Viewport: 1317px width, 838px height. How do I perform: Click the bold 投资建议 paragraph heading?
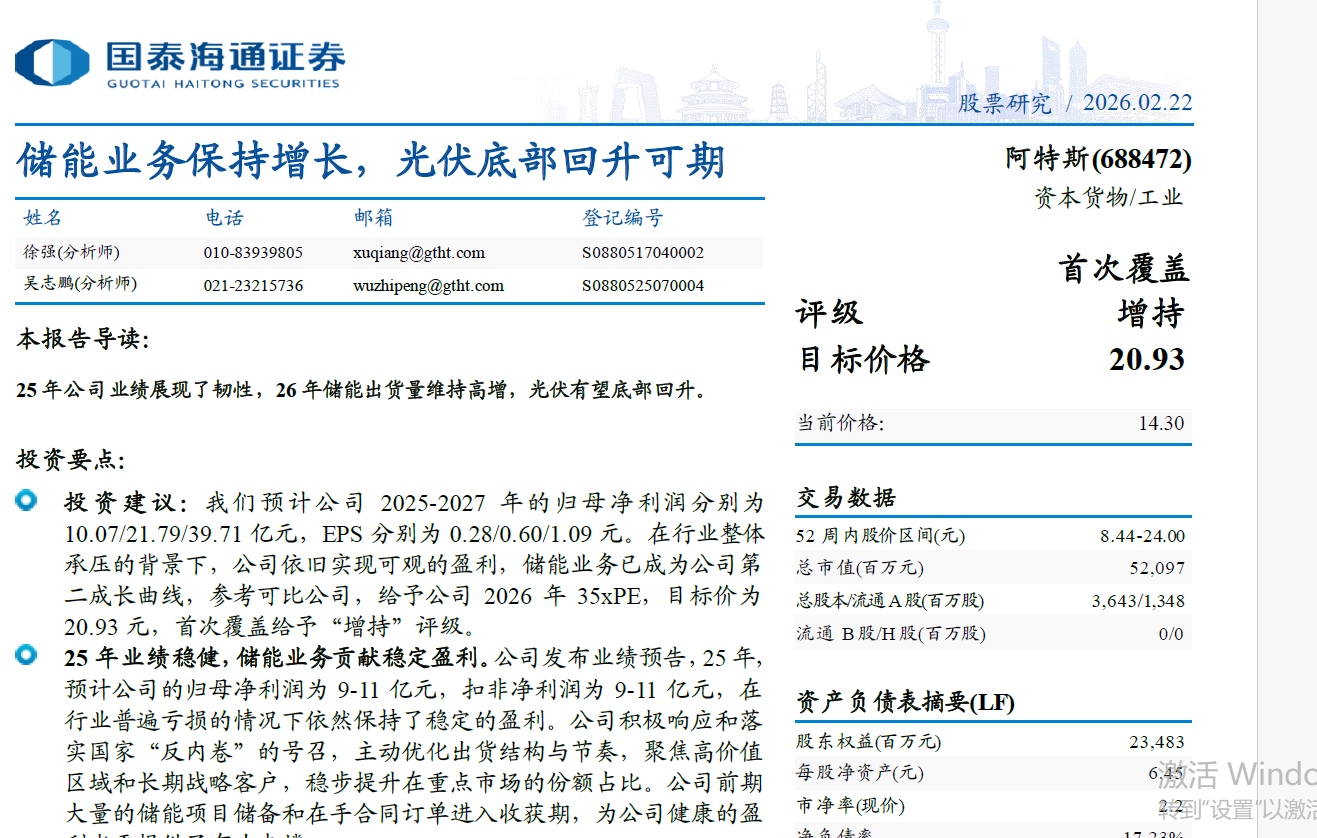click(x=125, y=501)
